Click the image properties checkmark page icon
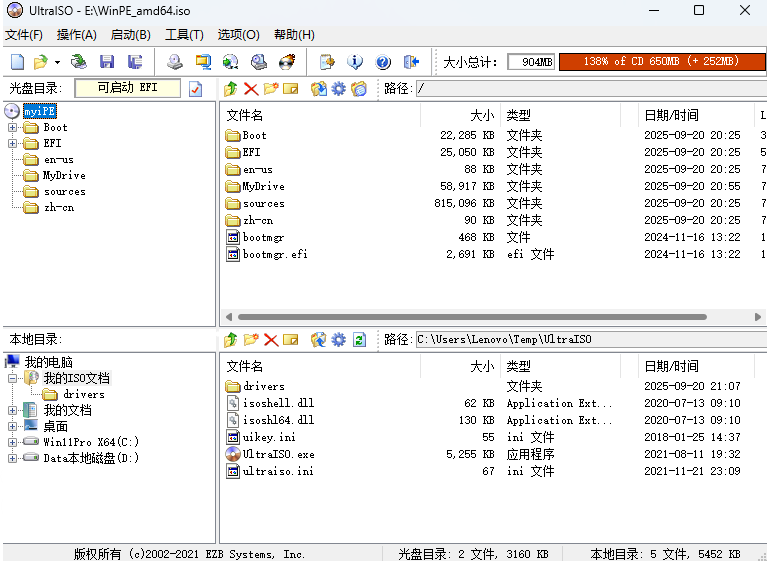767x561 pixels. pyautogui.click(x=196, y=89)
